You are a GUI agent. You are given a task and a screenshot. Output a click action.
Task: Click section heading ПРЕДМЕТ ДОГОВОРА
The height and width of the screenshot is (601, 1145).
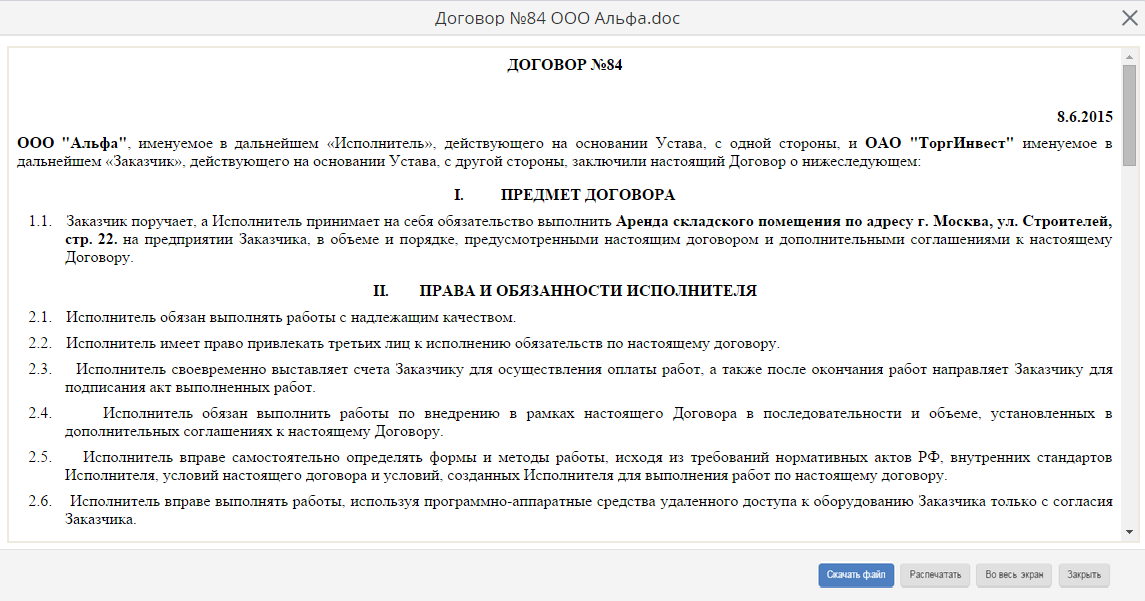click(587, 195)
